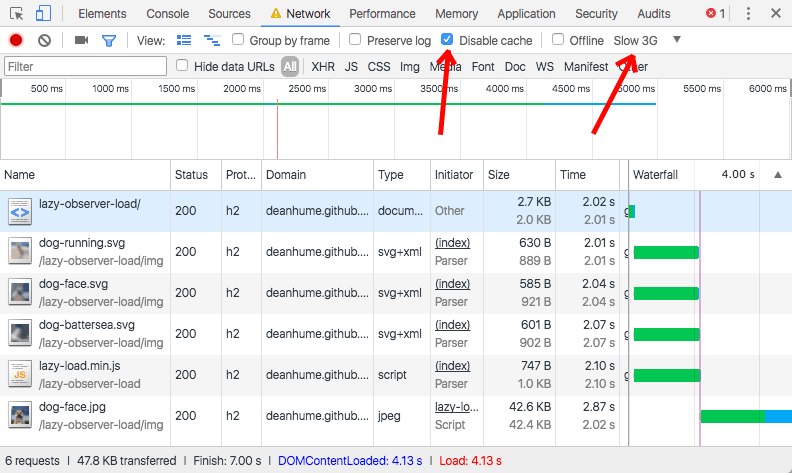The width and height of the screenshot is (792, 473).
Task: Click the red error count badge
Action: pyautogui.click(x=715, y=14)
